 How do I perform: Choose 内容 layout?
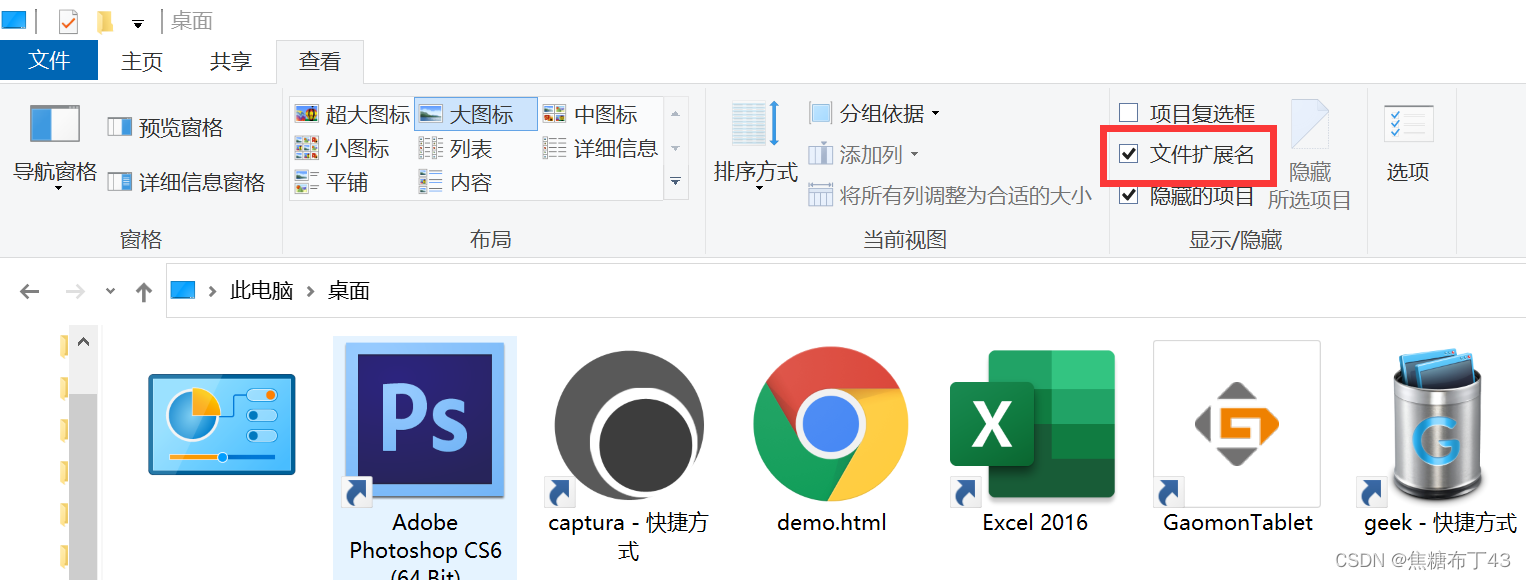pos(455,182)
